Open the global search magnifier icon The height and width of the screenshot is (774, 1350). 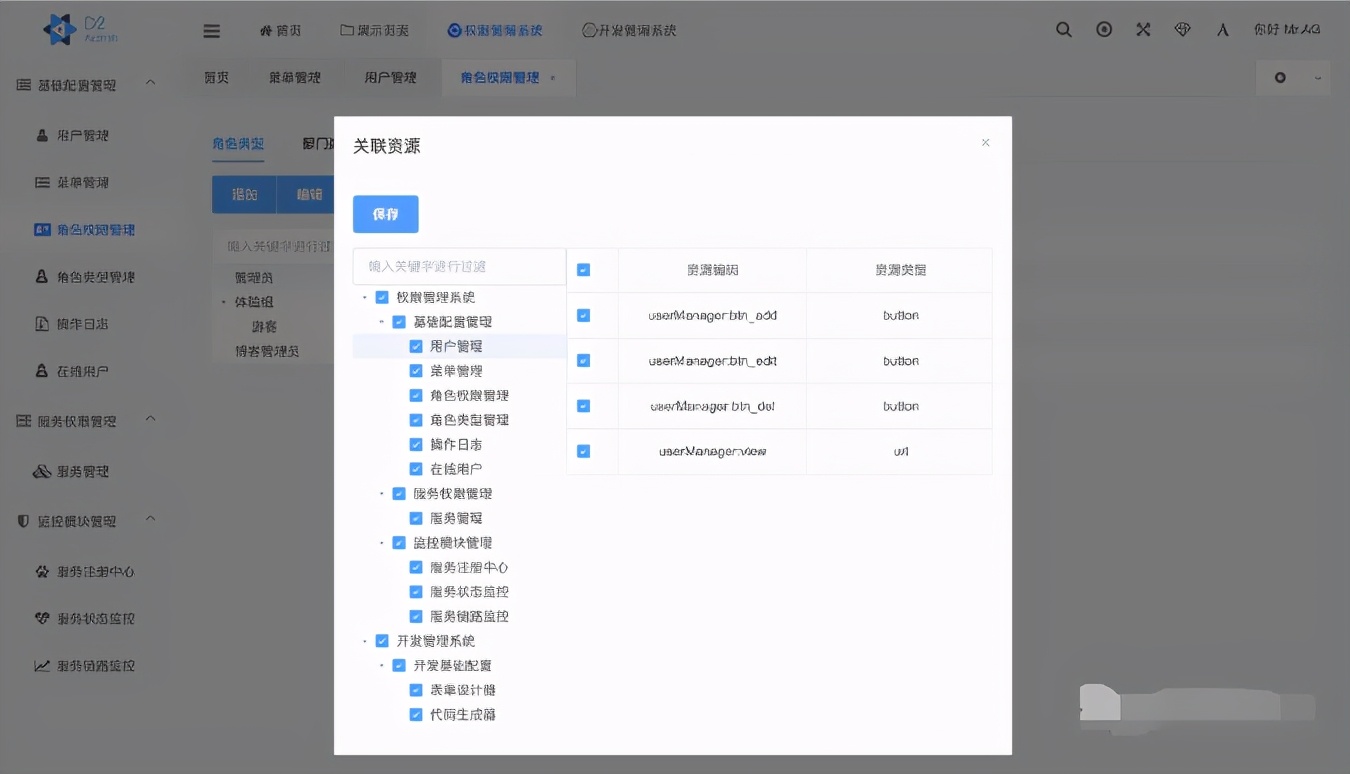(x=1063, y=30)
